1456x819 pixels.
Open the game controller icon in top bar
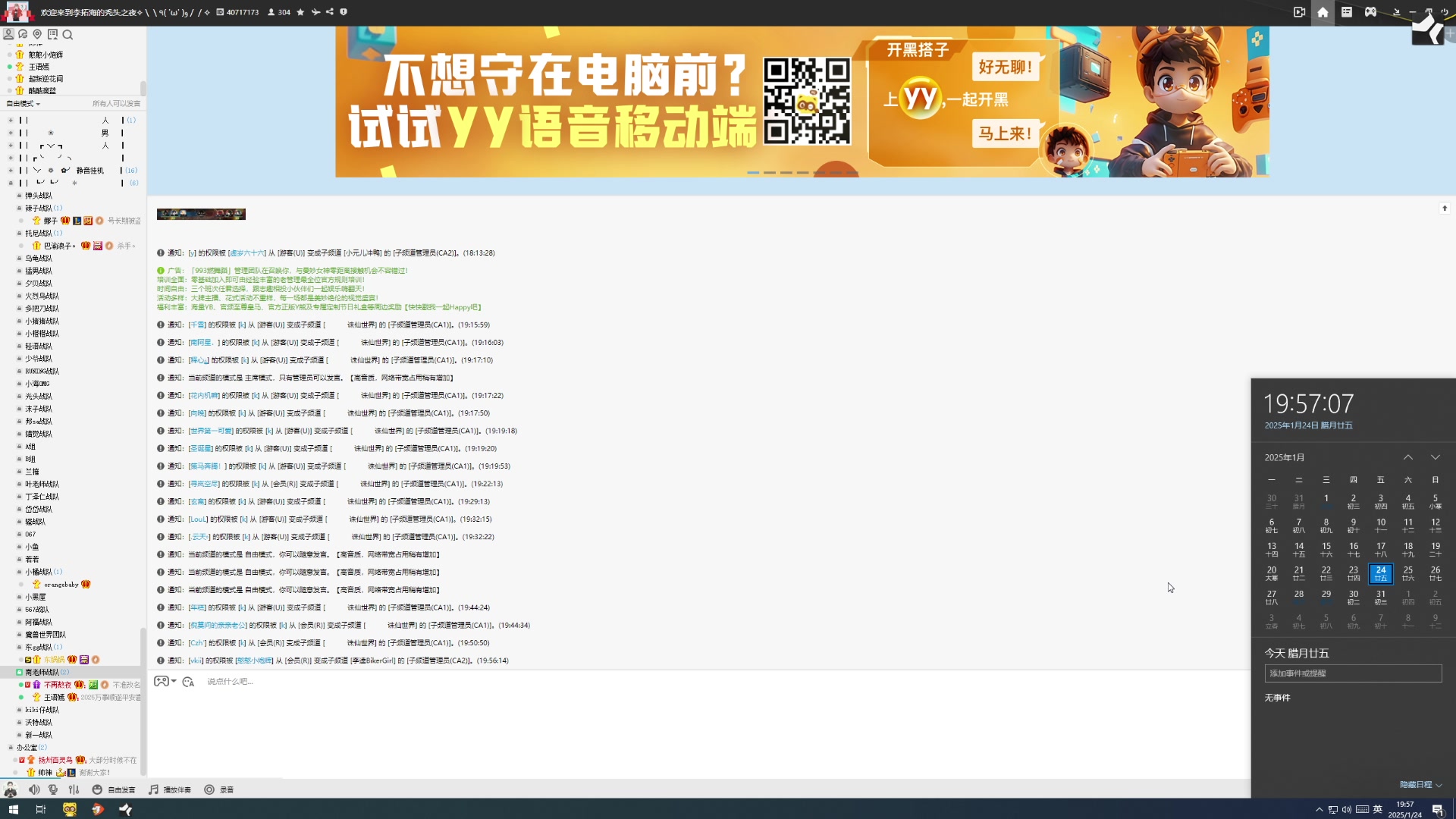point(1370,12)
